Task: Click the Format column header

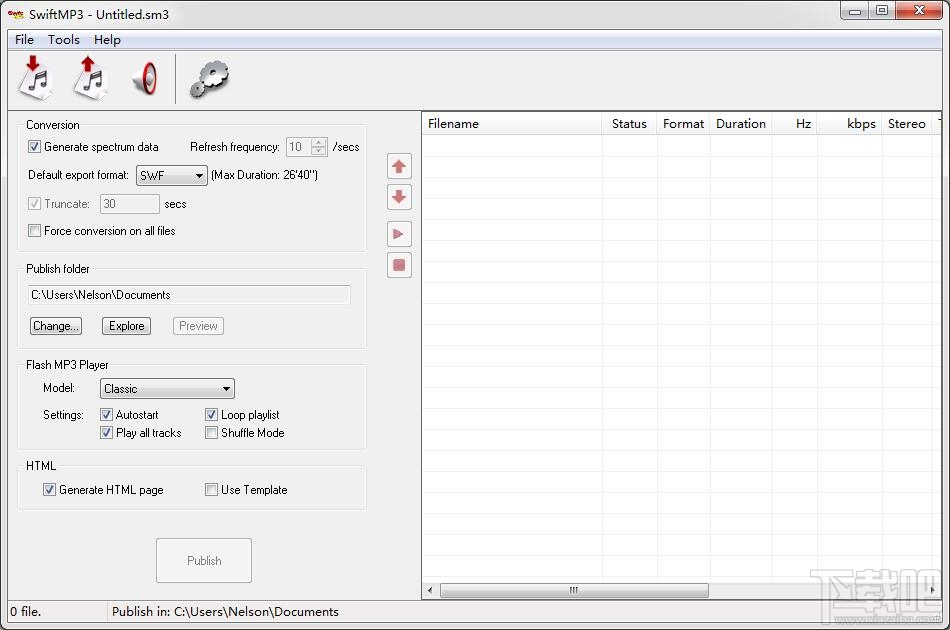Action: pos(683,124)
